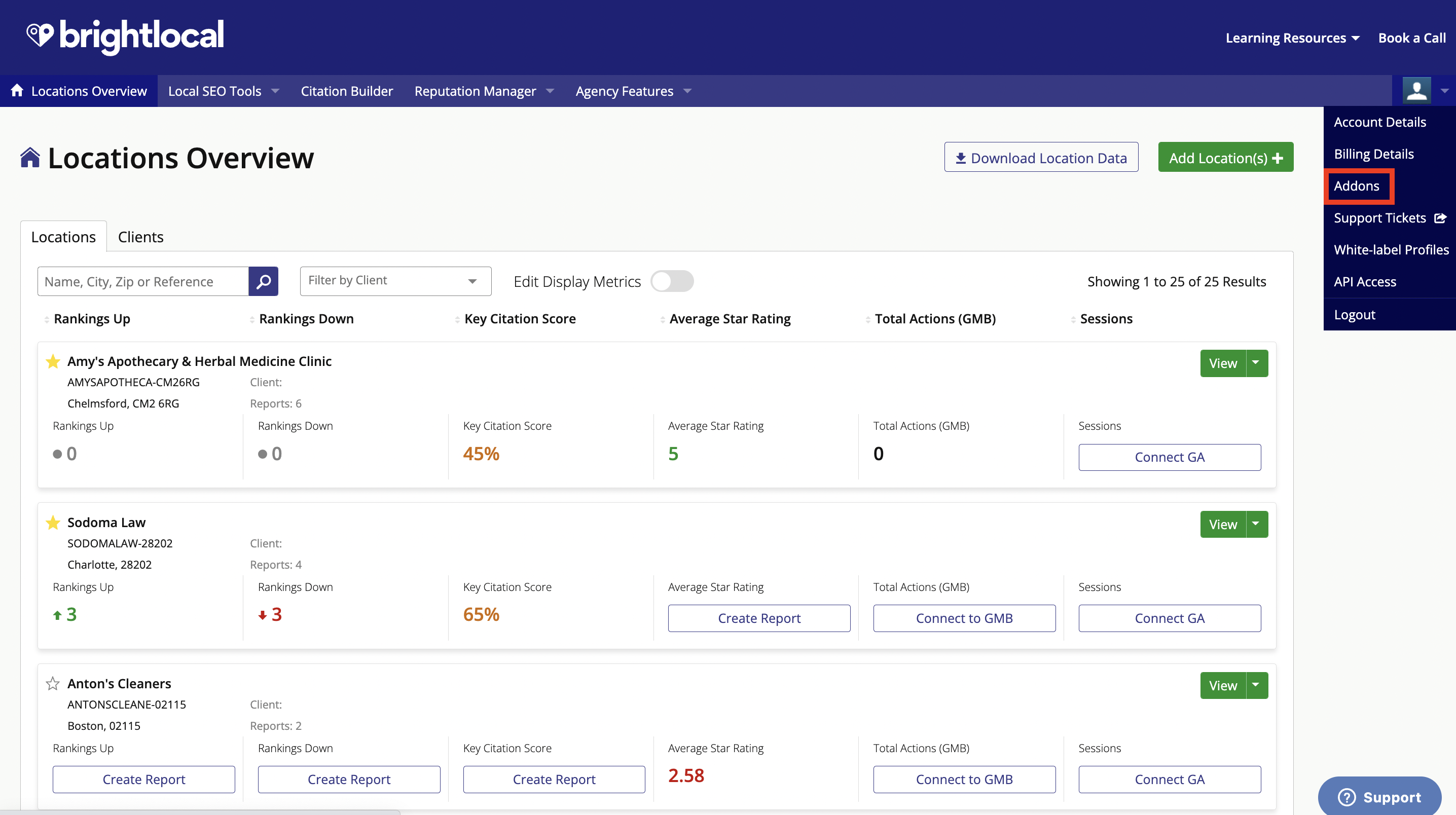Enable the Edit Display Metrics switch

tap(672, 281)
